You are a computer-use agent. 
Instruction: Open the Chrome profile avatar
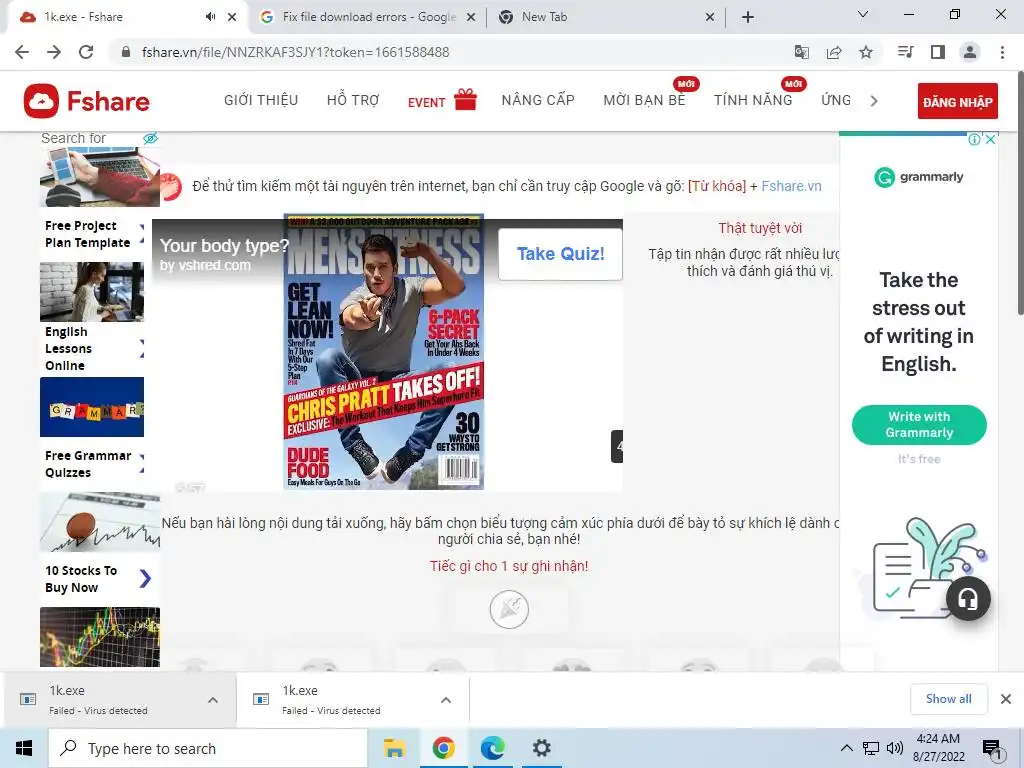pyautogui.click(x=970, y=52)
